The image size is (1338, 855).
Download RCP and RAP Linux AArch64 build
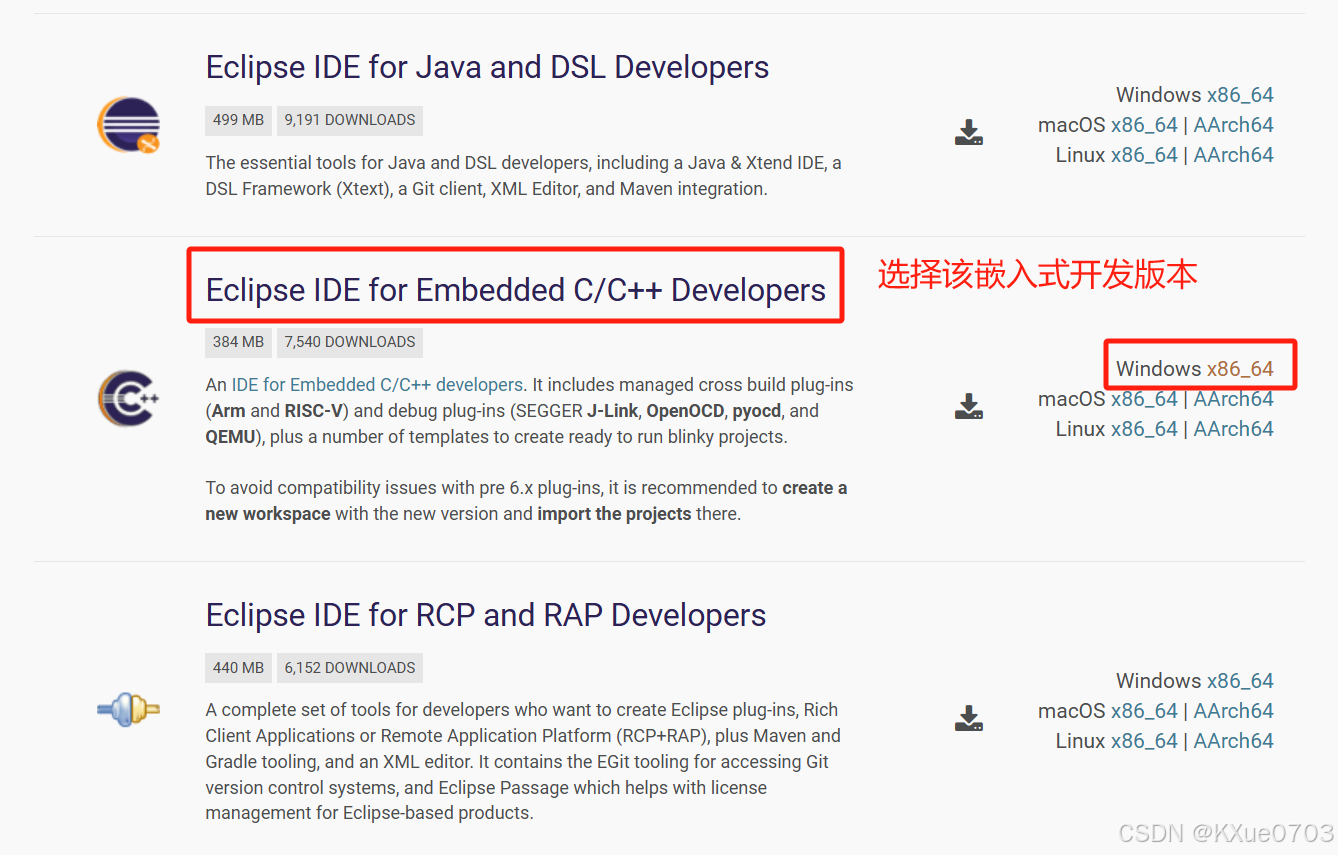point(1234,741)
